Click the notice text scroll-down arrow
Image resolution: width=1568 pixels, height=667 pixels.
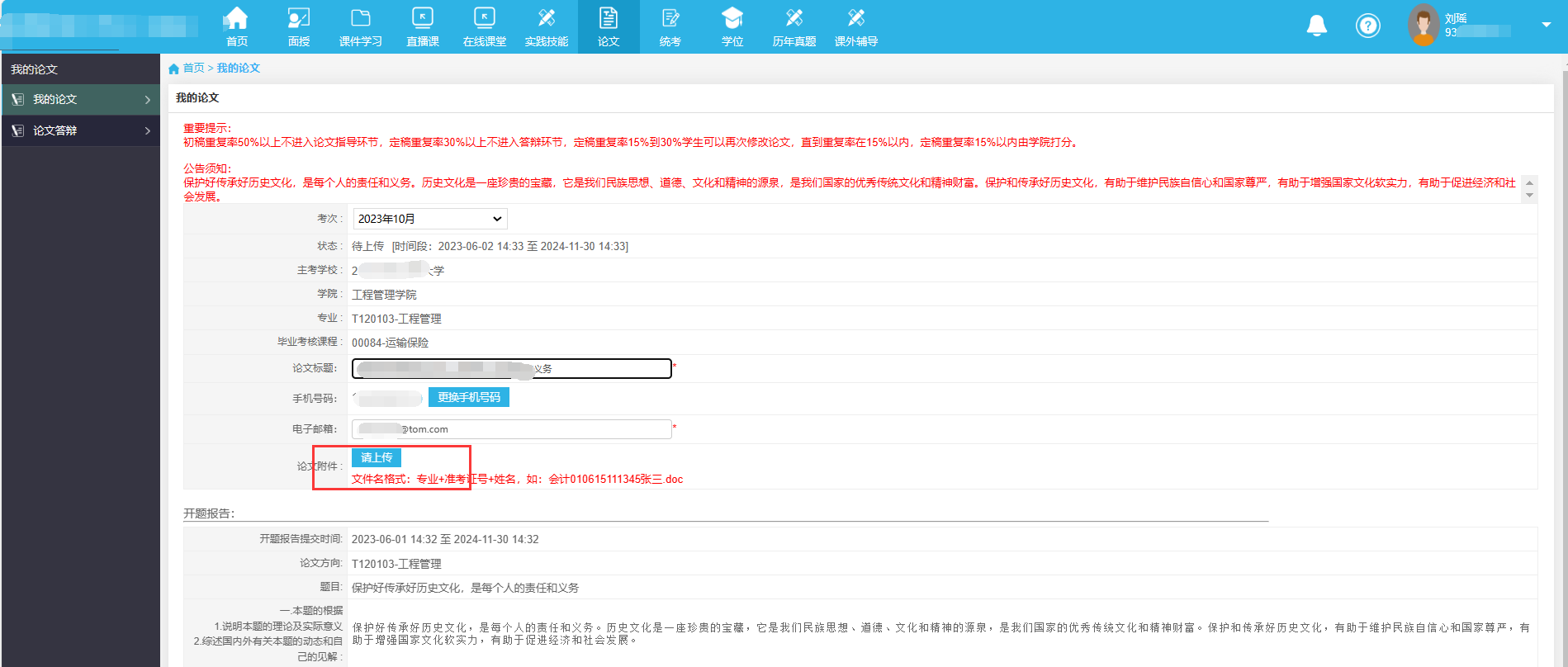[1529, 196]
